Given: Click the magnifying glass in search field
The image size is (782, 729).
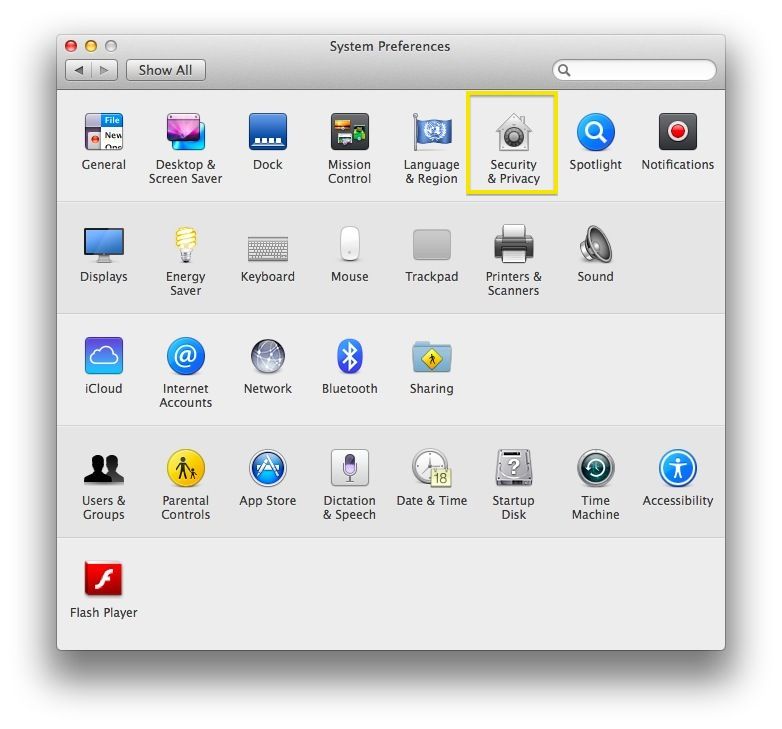Looking at the screenshot, I should tap(564, 70).
